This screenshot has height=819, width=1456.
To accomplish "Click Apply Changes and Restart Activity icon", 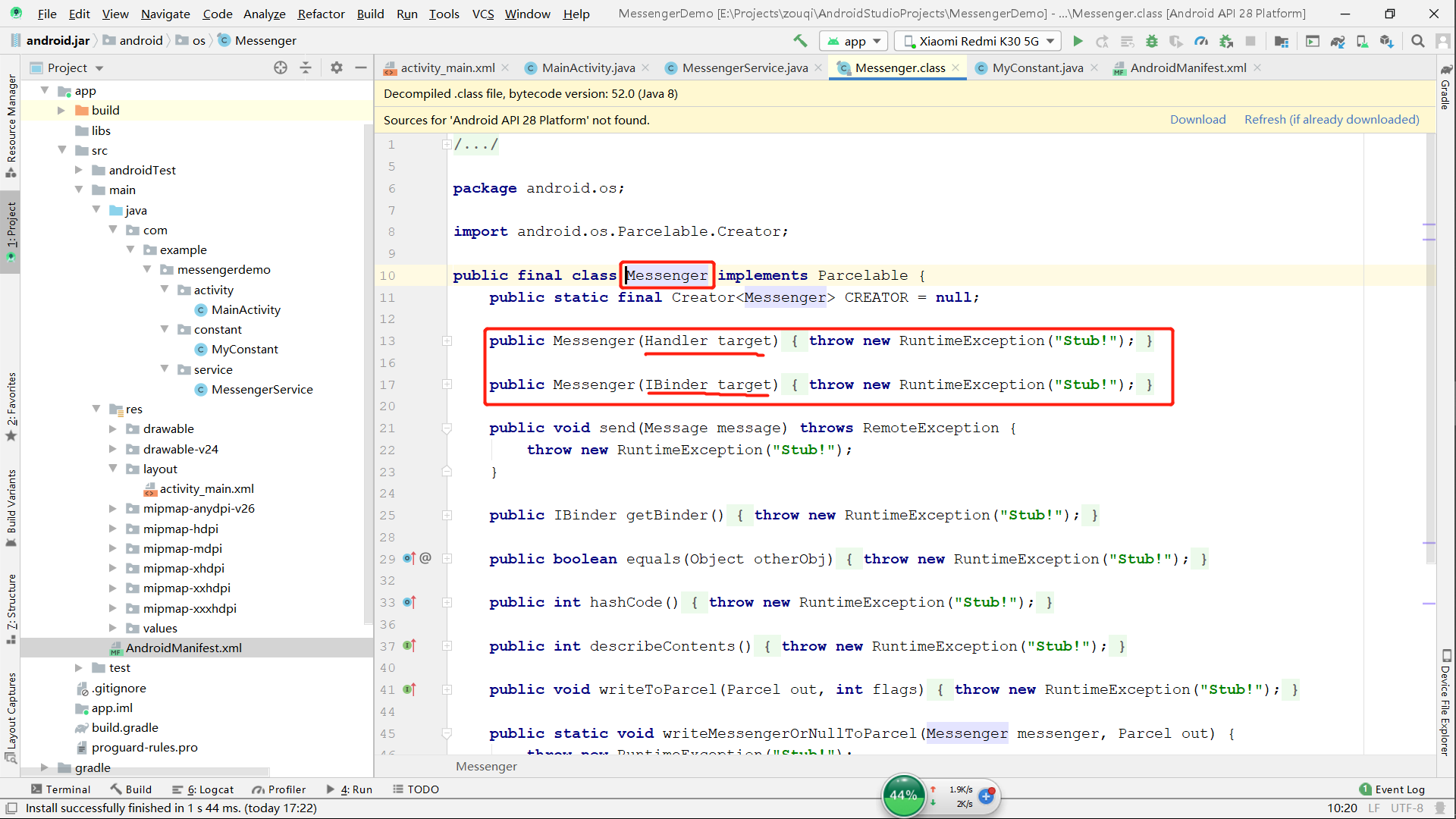I will point(1102,41).
